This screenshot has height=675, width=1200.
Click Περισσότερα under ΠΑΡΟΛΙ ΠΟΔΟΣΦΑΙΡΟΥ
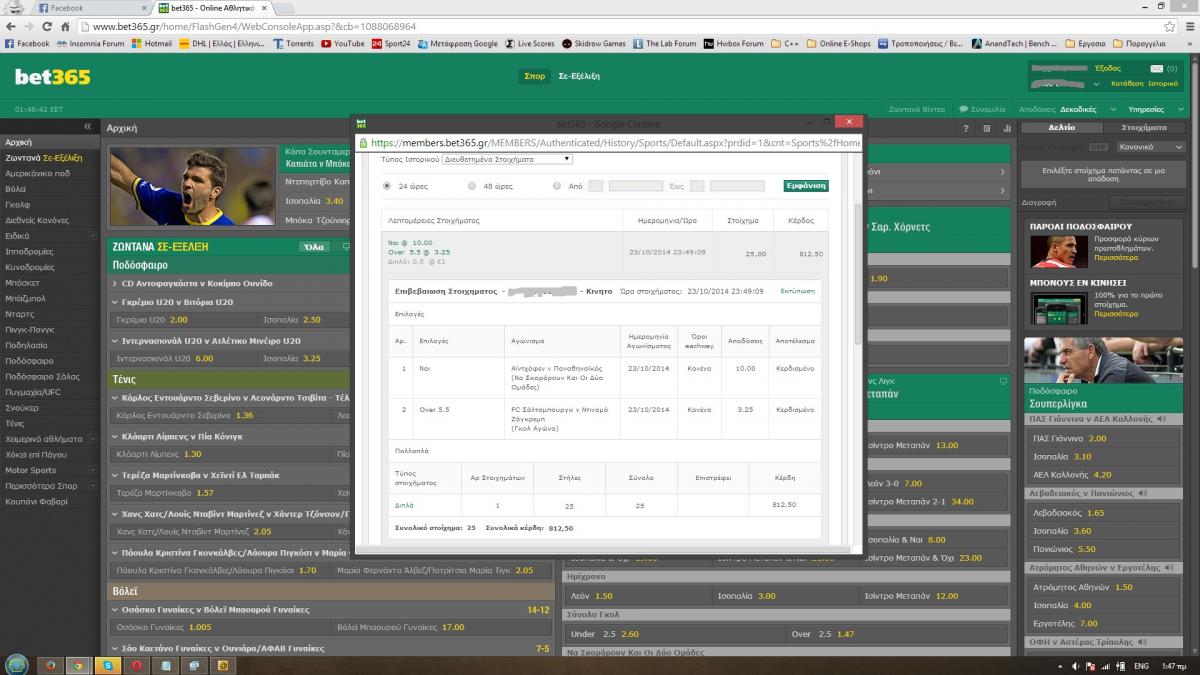pyautogui.click(x=1116, y=258)
